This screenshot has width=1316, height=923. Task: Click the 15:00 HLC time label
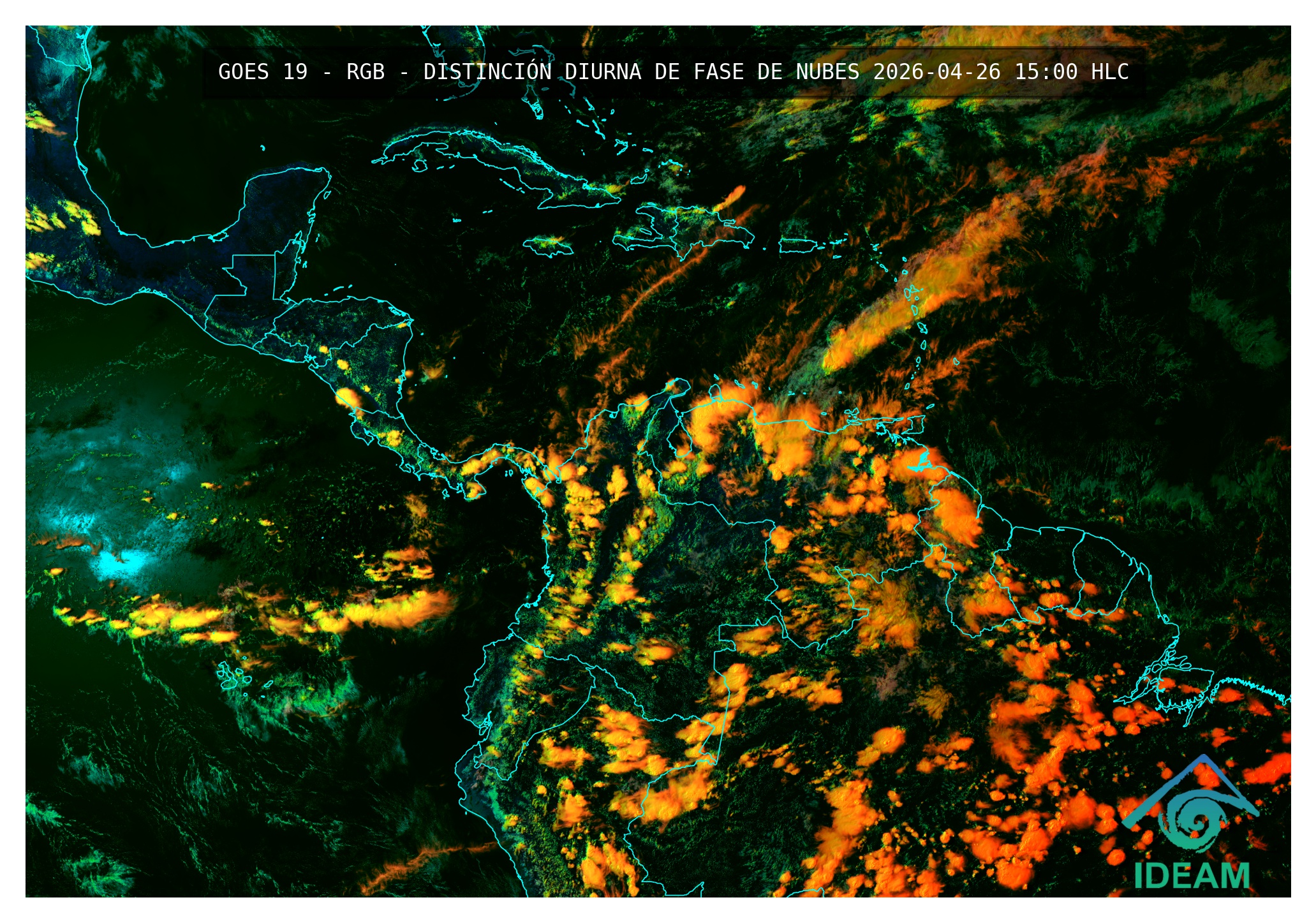[x=1071, y=71]
